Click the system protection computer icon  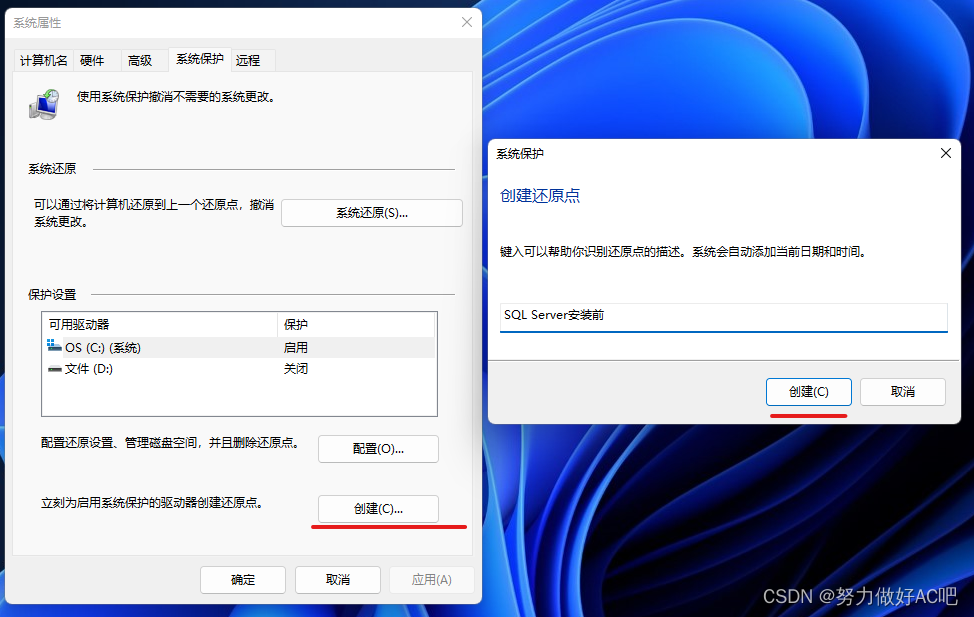(45, 104)
